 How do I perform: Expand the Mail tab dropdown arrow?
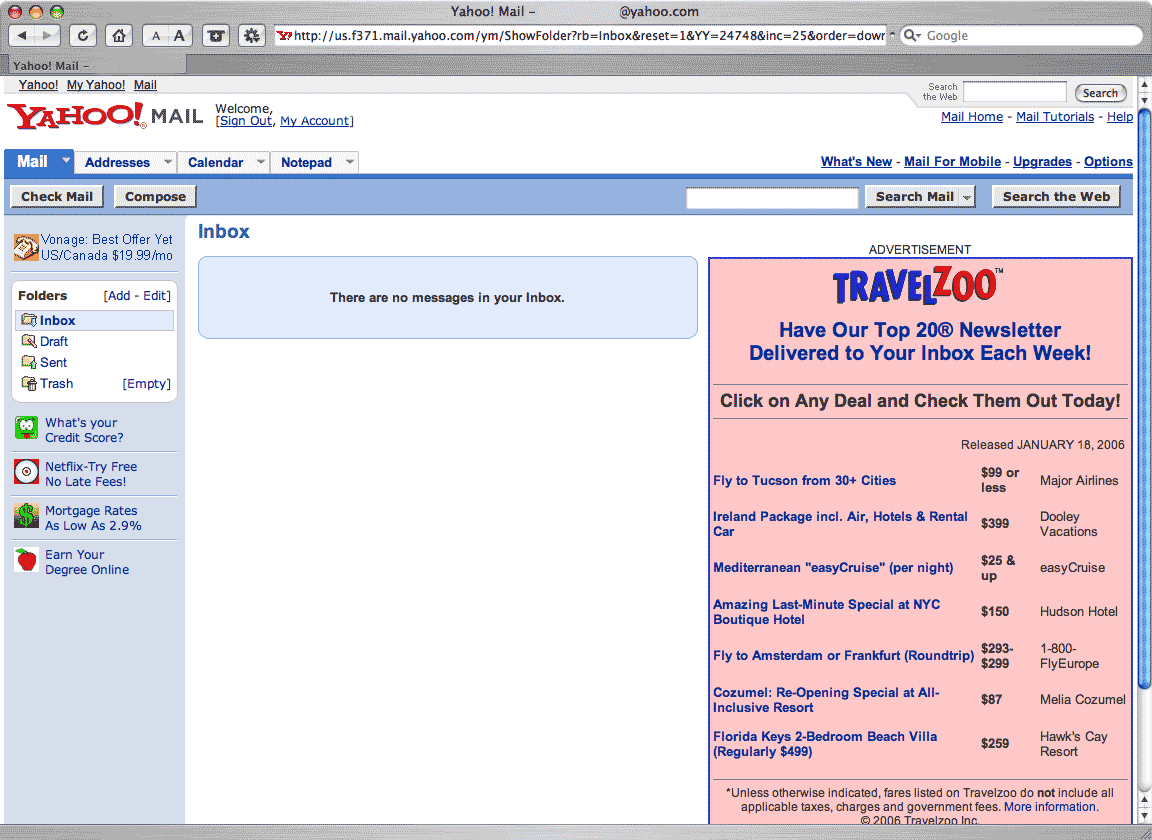pyautogui.click(x=65, y=159)
